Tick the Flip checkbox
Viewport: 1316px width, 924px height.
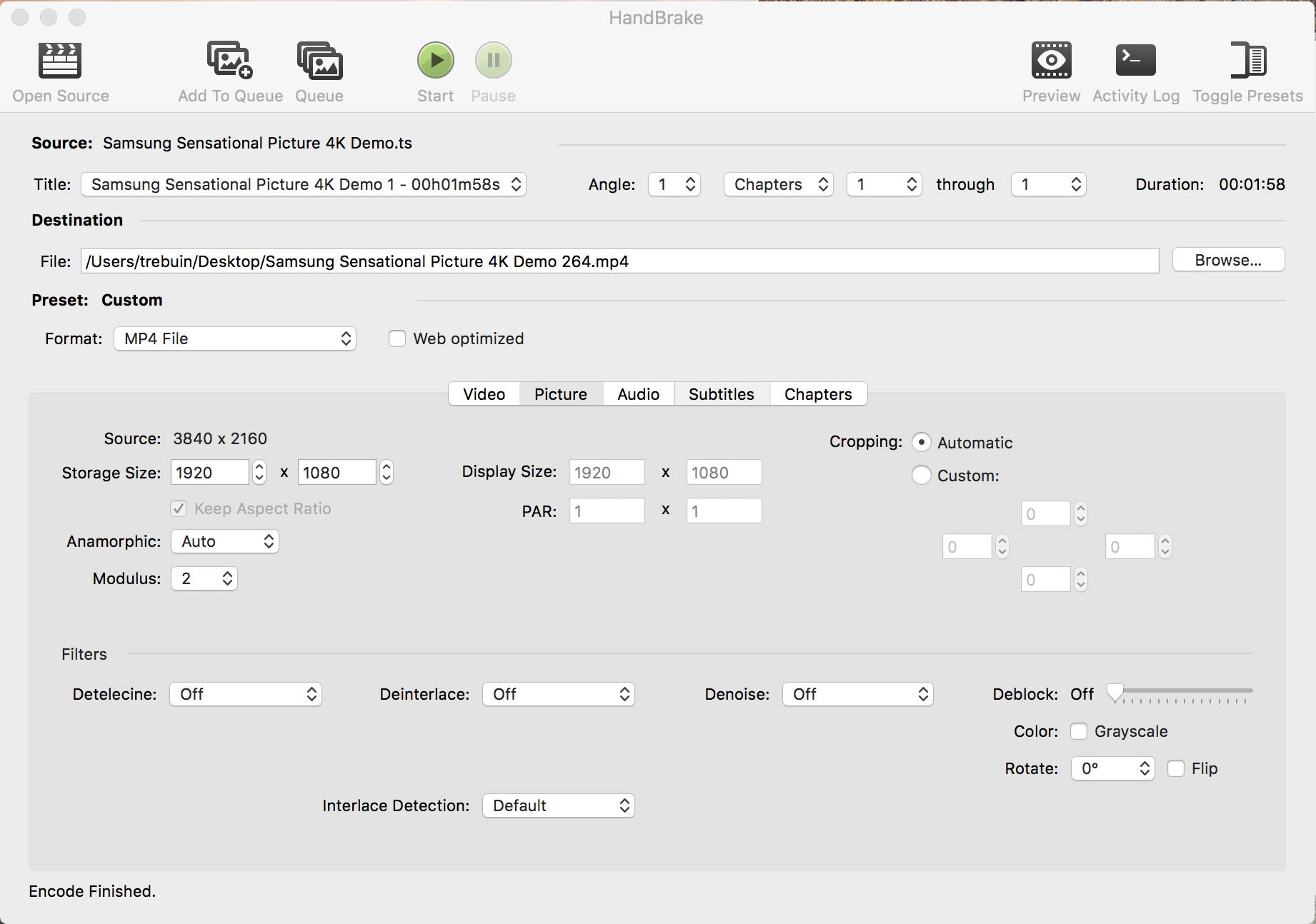coord(1176,768)
